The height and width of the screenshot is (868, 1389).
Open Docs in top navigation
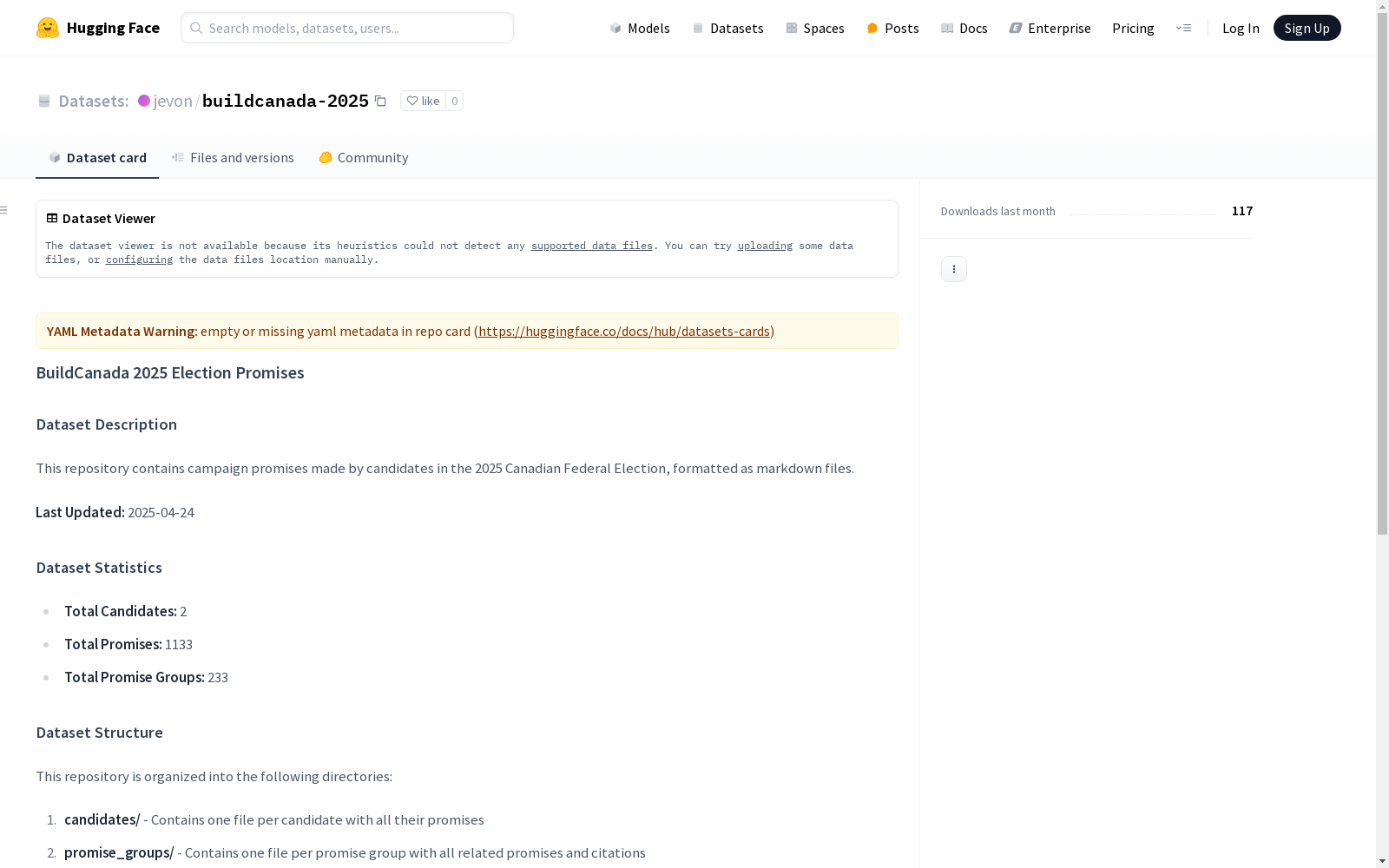click(x=964, y=28)
